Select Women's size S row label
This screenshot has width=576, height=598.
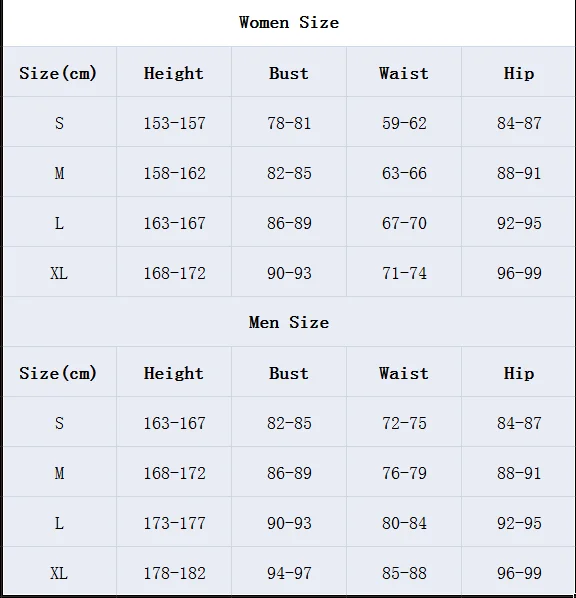[x=59, y=123]
